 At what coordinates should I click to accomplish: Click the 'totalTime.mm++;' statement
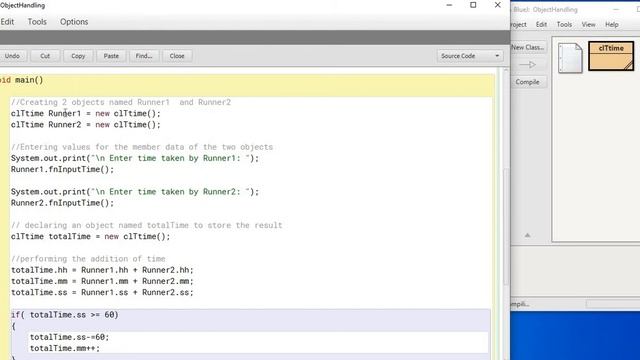point(64,348)
